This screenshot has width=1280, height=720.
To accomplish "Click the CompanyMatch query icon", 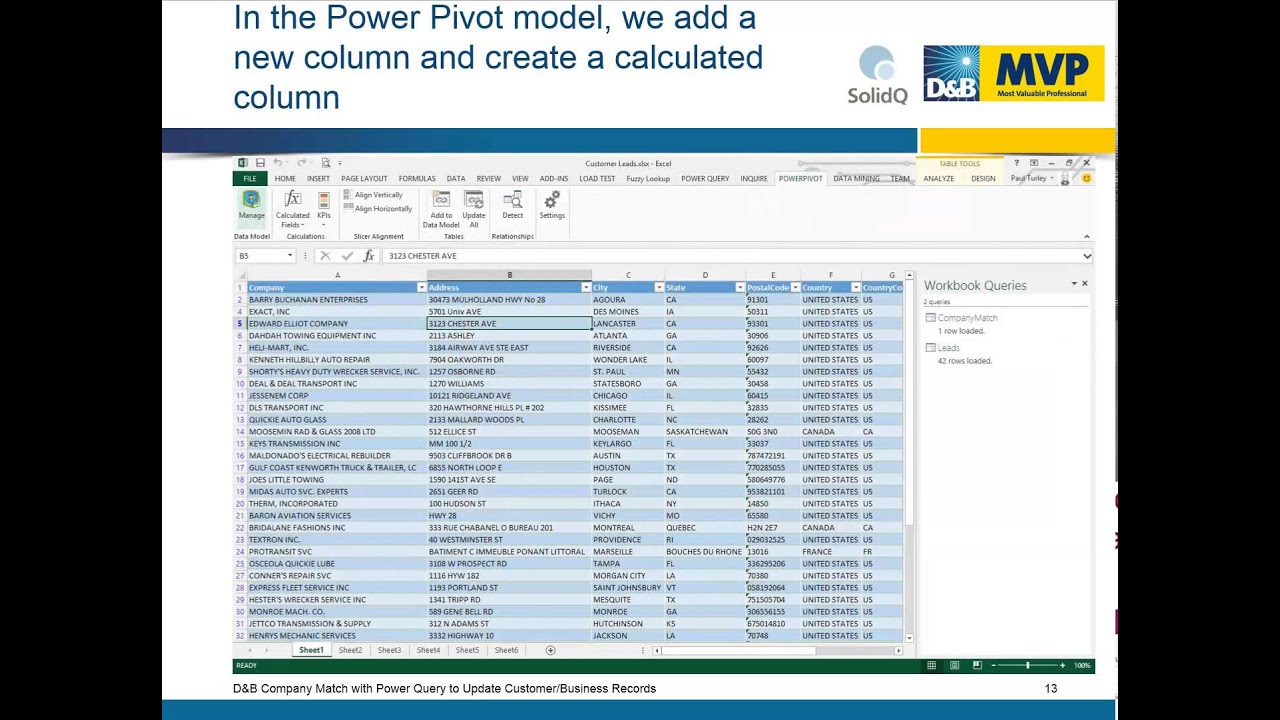I will tap(930, 318).
